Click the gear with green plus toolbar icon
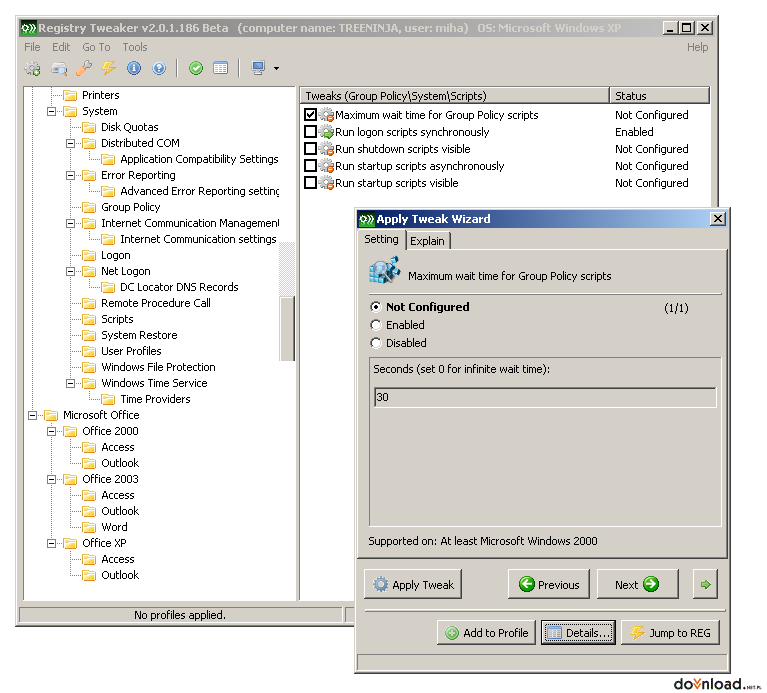The image size is (767, 693). [33, 68]
